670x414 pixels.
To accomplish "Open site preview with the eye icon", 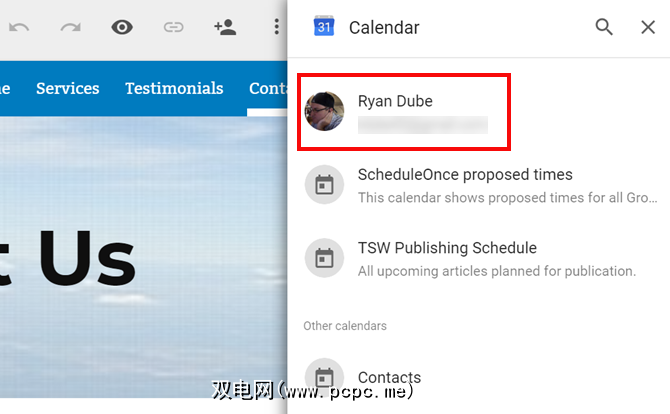I will pos(122,27).
